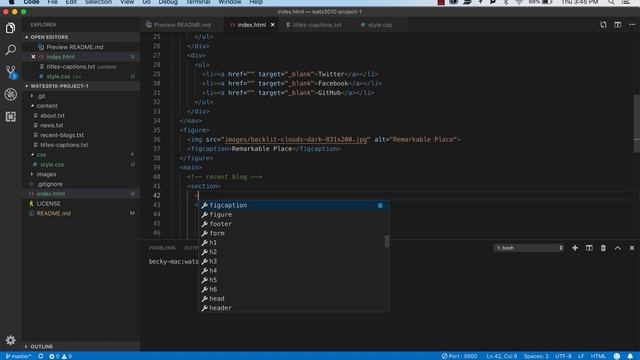This screenshot has width=640, height=360.
Task: Open the Explorer view in activity bar
Action: coord(11,28)
